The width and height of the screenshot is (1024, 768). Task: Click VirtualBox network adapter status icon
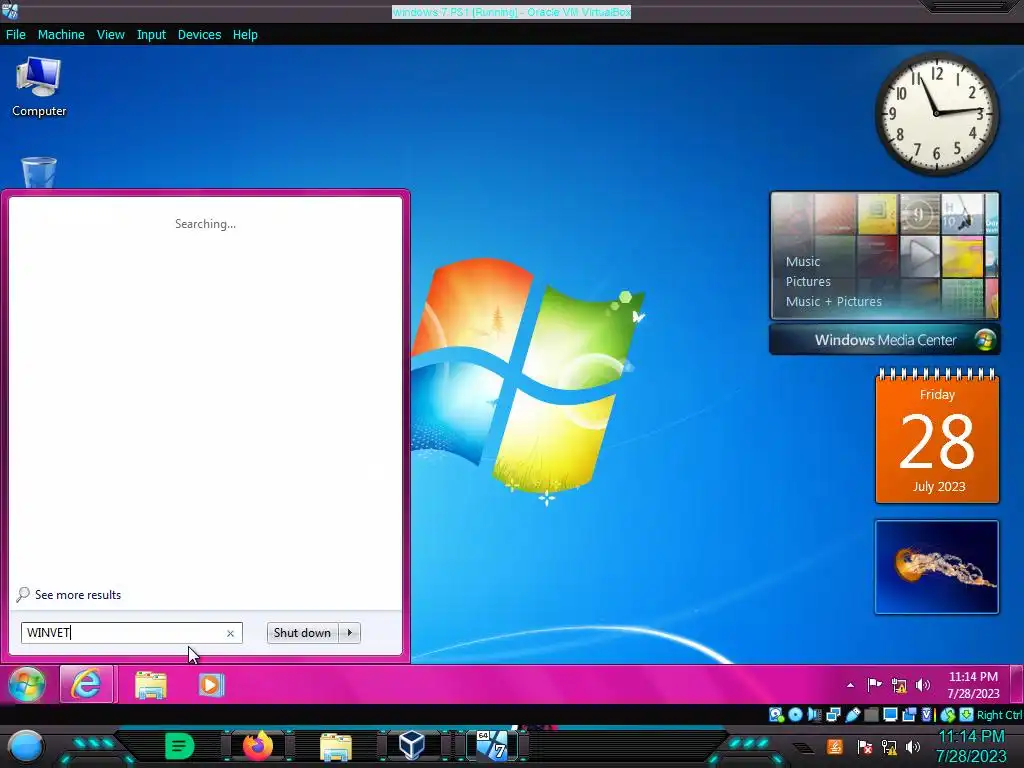tap(833, 714)
